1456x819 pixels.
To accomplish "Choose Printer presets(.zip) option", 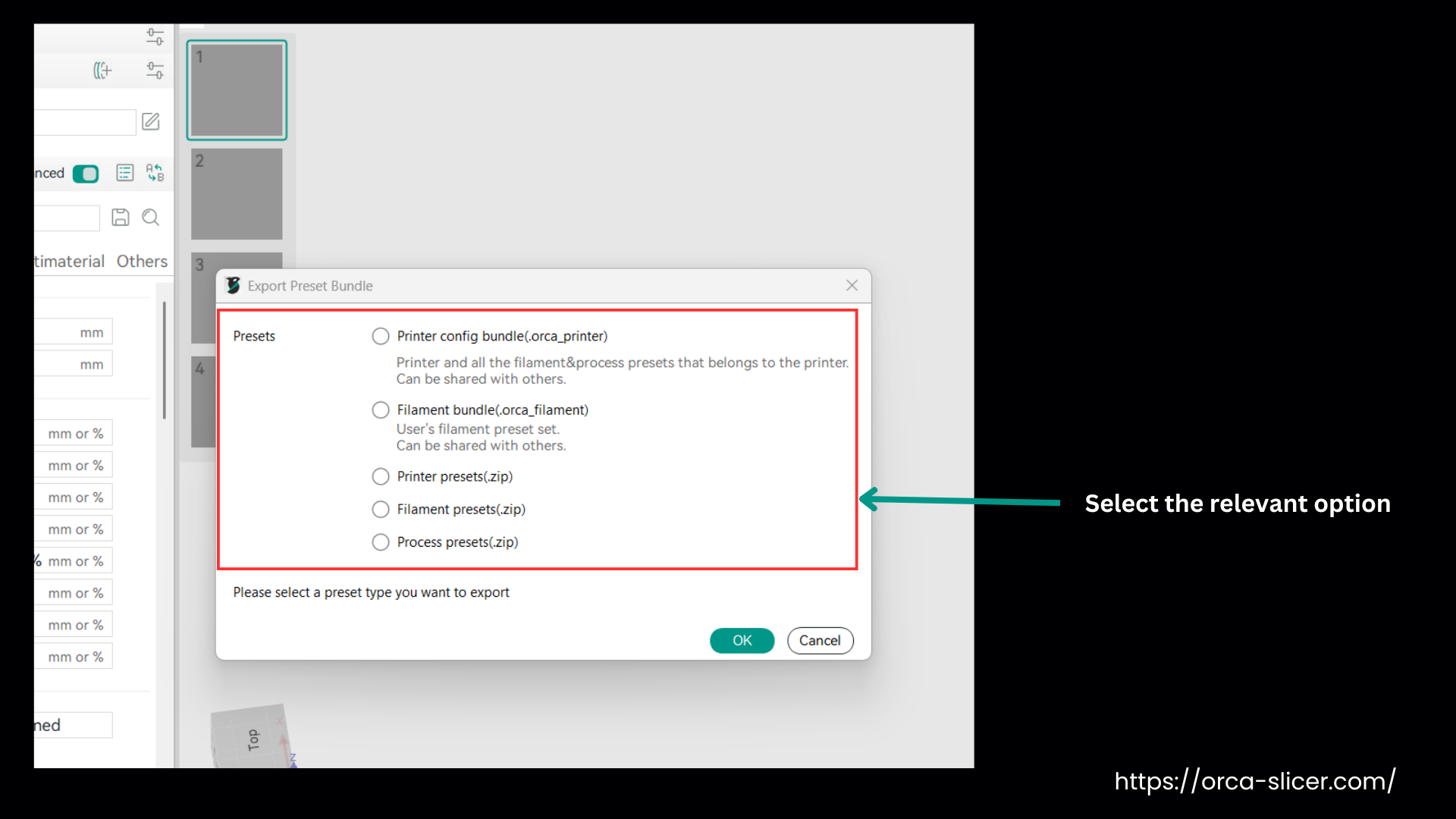I will pos(381,476).
